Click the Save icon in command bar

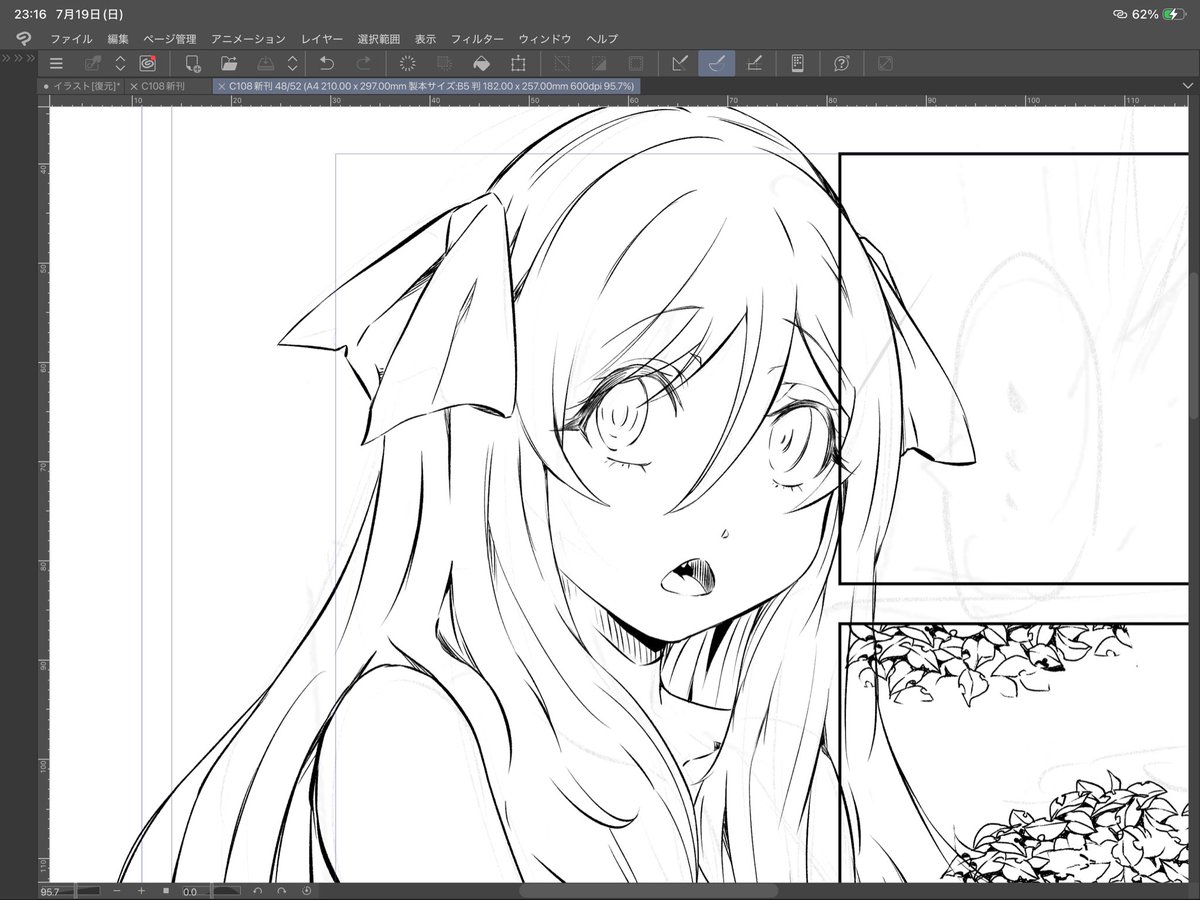pyautogui.click(x=265, y=63)
